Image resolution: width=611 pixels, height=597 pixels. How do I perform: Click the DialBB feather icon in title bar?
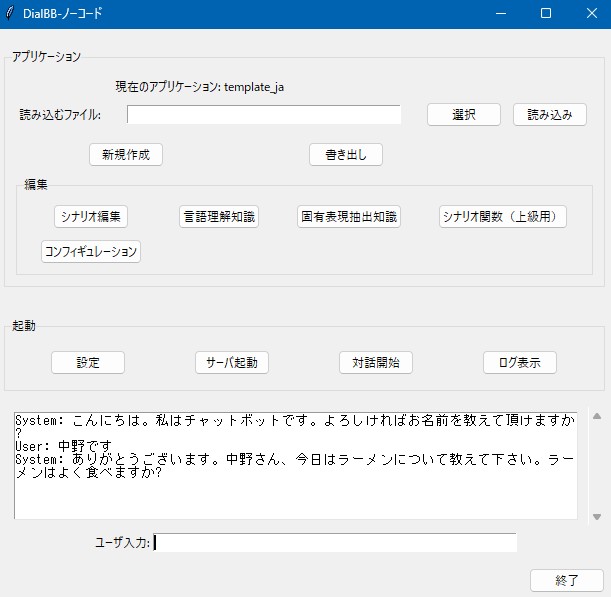pyautogui.click(x=11, y=14)
